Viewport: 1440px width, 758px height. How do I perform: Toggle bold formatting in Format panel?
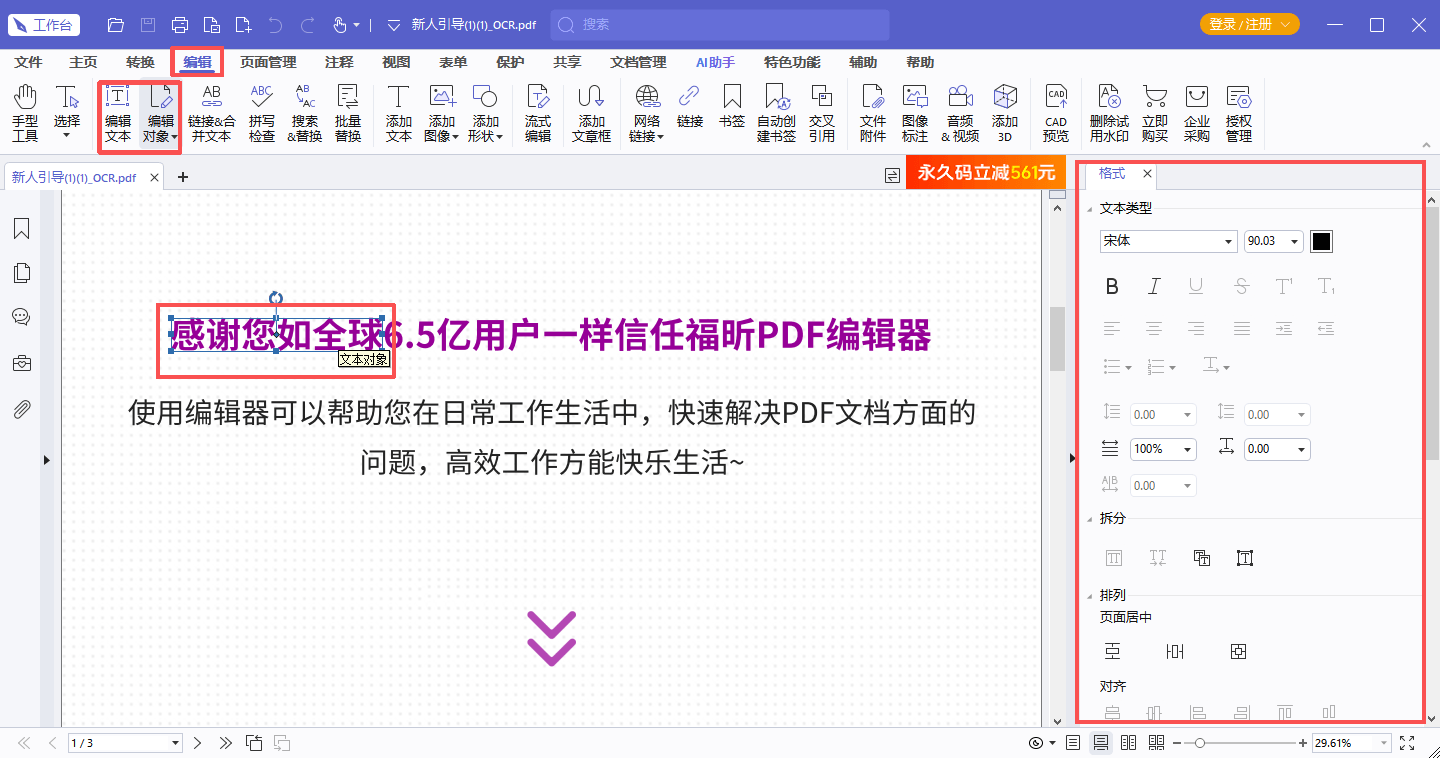click(x=1112, y=287)
